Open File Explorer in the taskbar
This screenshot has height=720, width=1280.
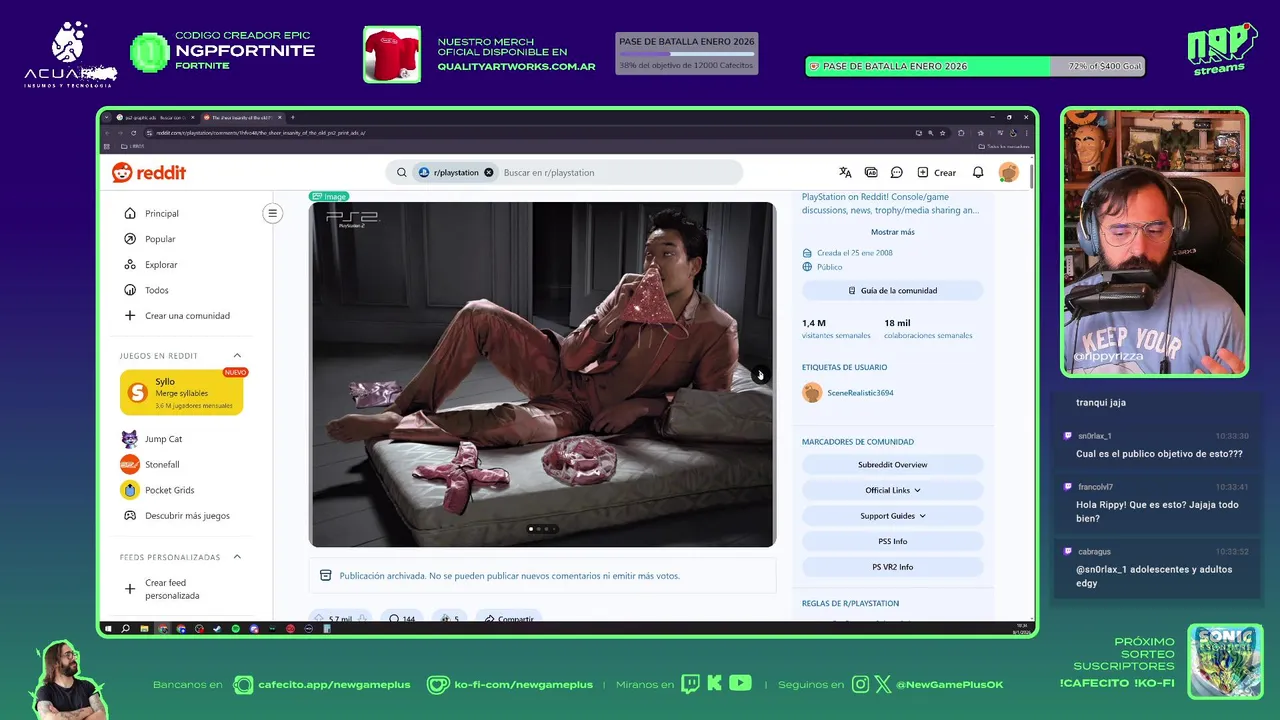[x=144, y=629]
